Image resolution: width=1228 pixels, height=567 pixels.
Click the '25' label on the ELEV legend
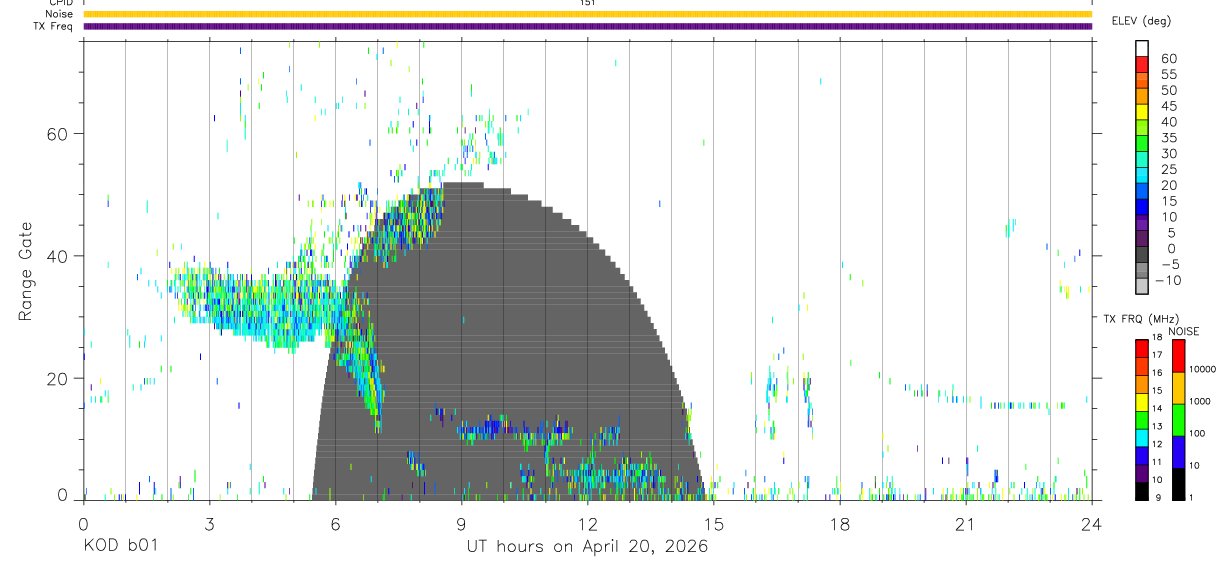click(1168, 170)
